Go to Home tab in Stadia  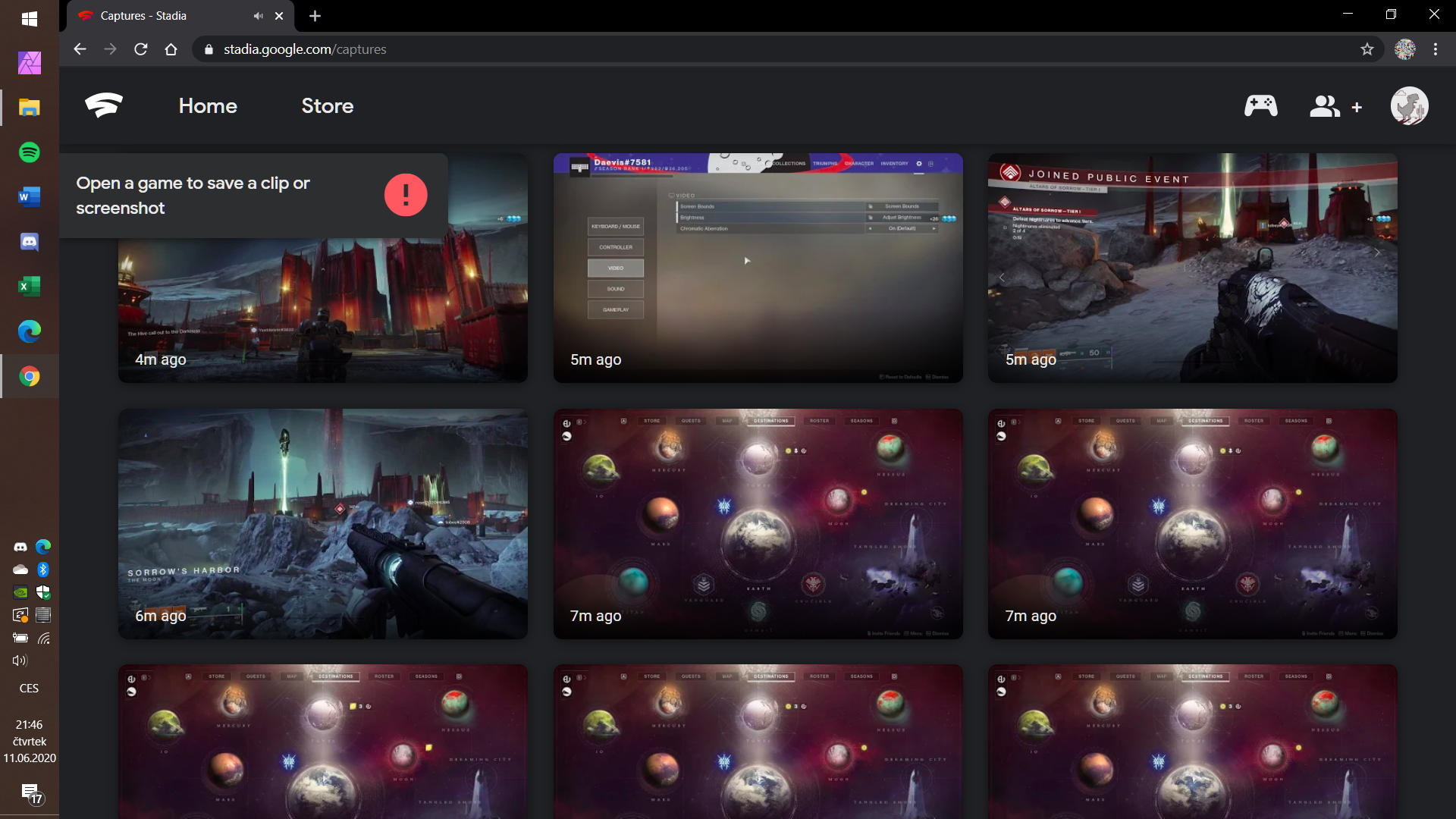coord(208,106)
